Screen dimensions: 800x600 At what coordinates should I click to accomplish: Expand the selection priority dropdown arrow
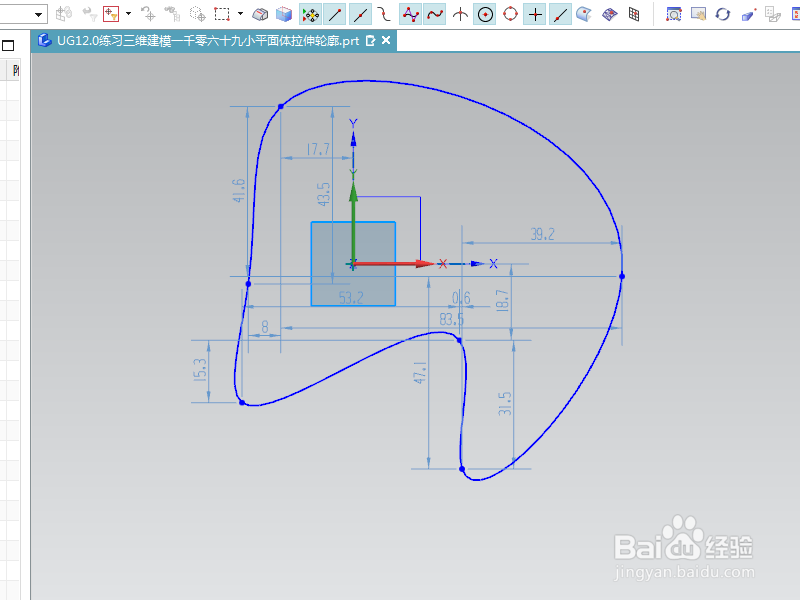[x=128, y=14]
